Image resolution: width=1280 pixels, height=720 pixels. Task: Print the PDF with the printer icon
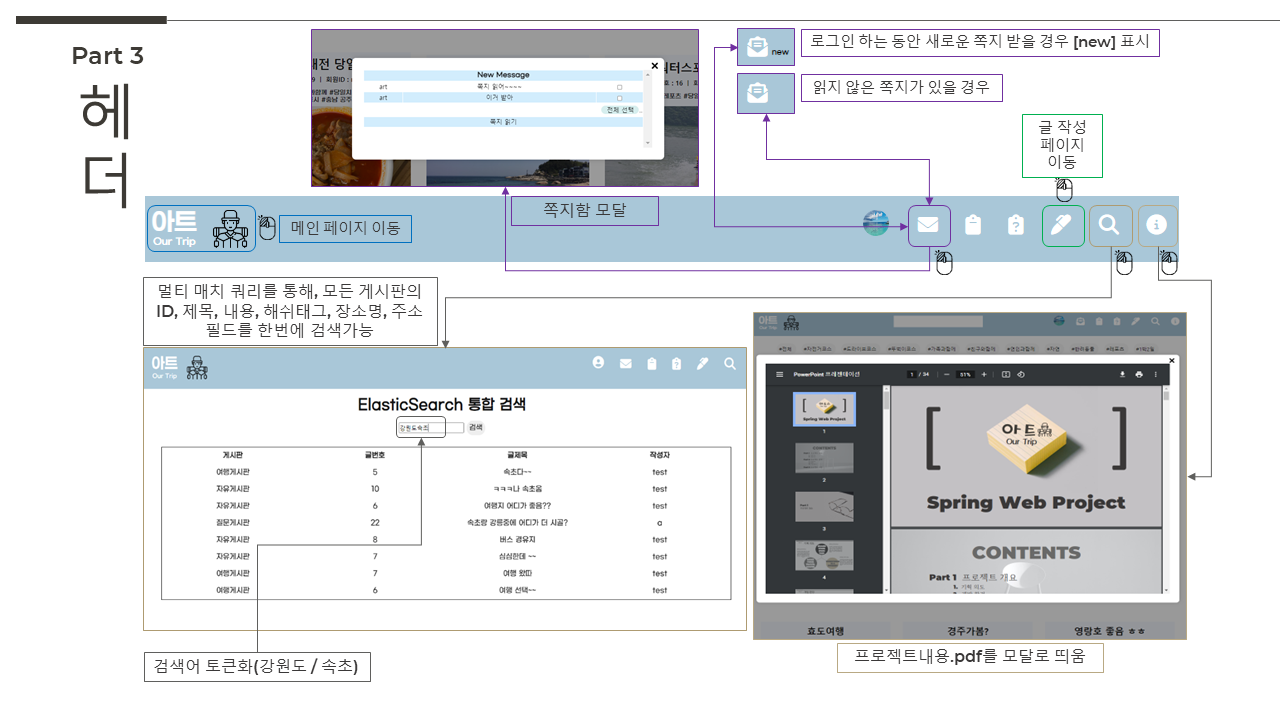point(1139,374)
